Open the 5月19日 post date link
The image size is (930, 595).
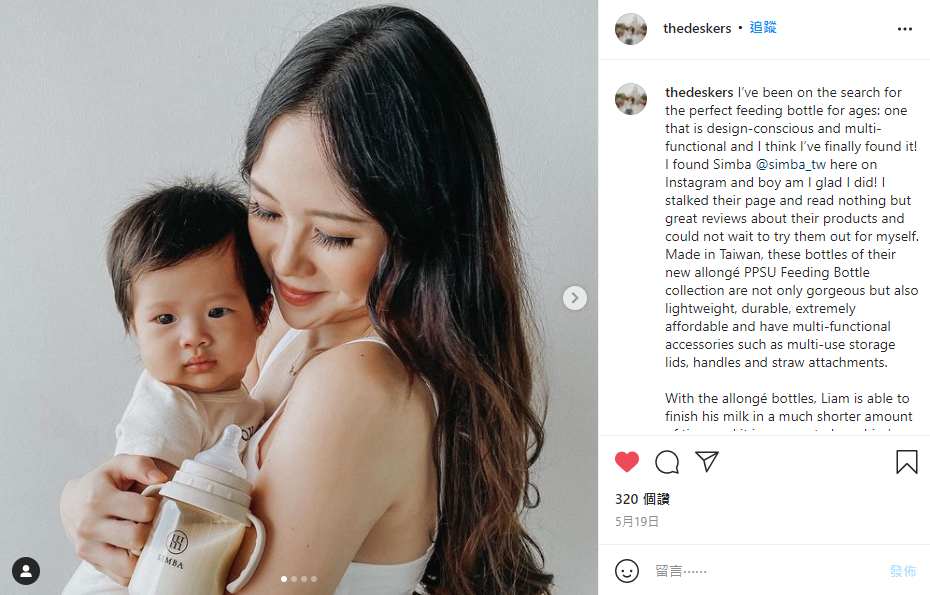point(637,521)
